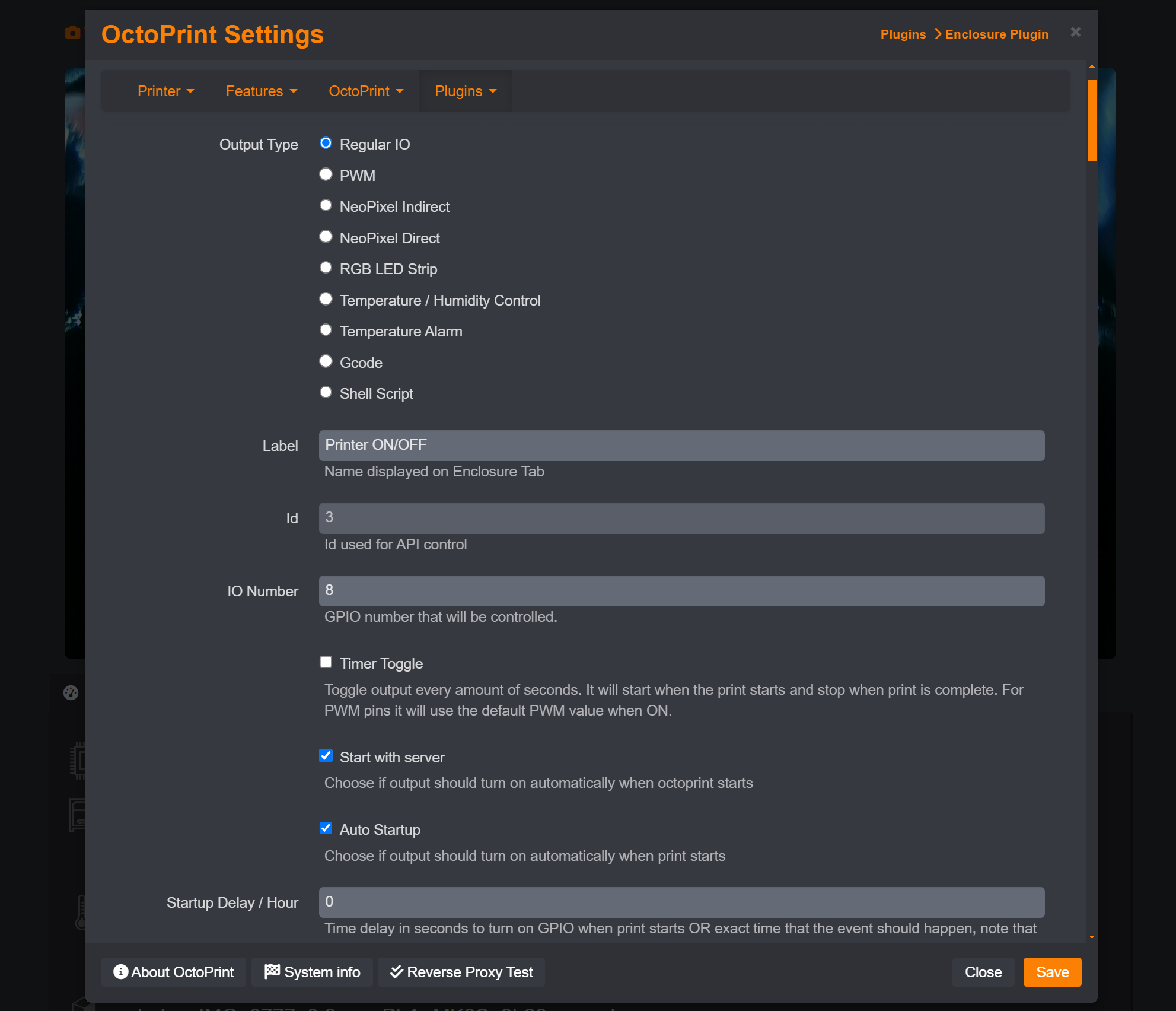Expand the OctoPrint settings dropdown
The height and width of the screenshot is (1011, 1176).
[x=366, y=91]
